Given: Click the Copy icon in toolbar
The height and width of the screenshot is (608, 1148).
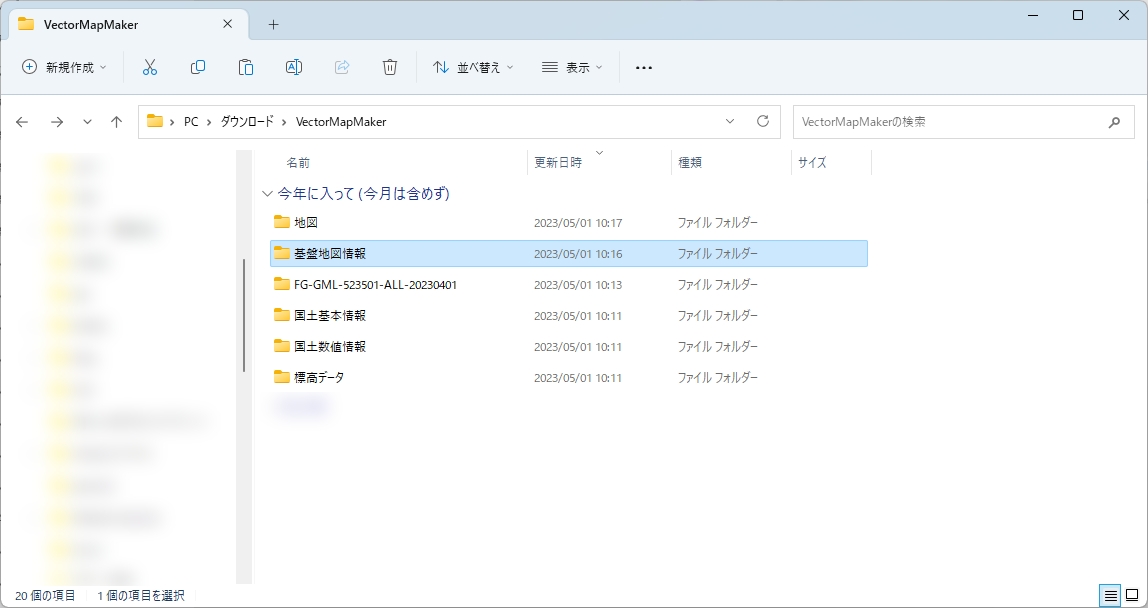Looking at the screenshot, I should [198, 67].
